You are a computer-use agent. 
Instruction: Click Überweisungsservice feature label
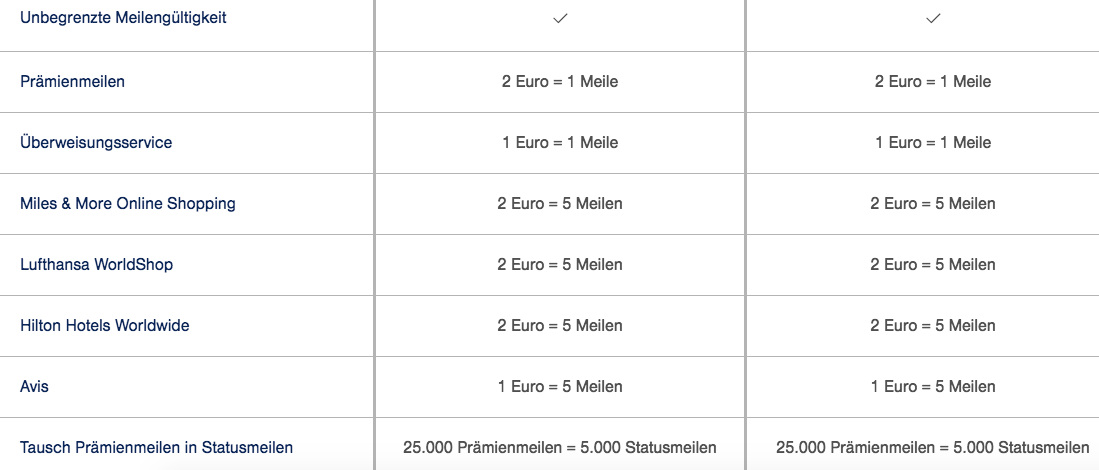[96, 142]
